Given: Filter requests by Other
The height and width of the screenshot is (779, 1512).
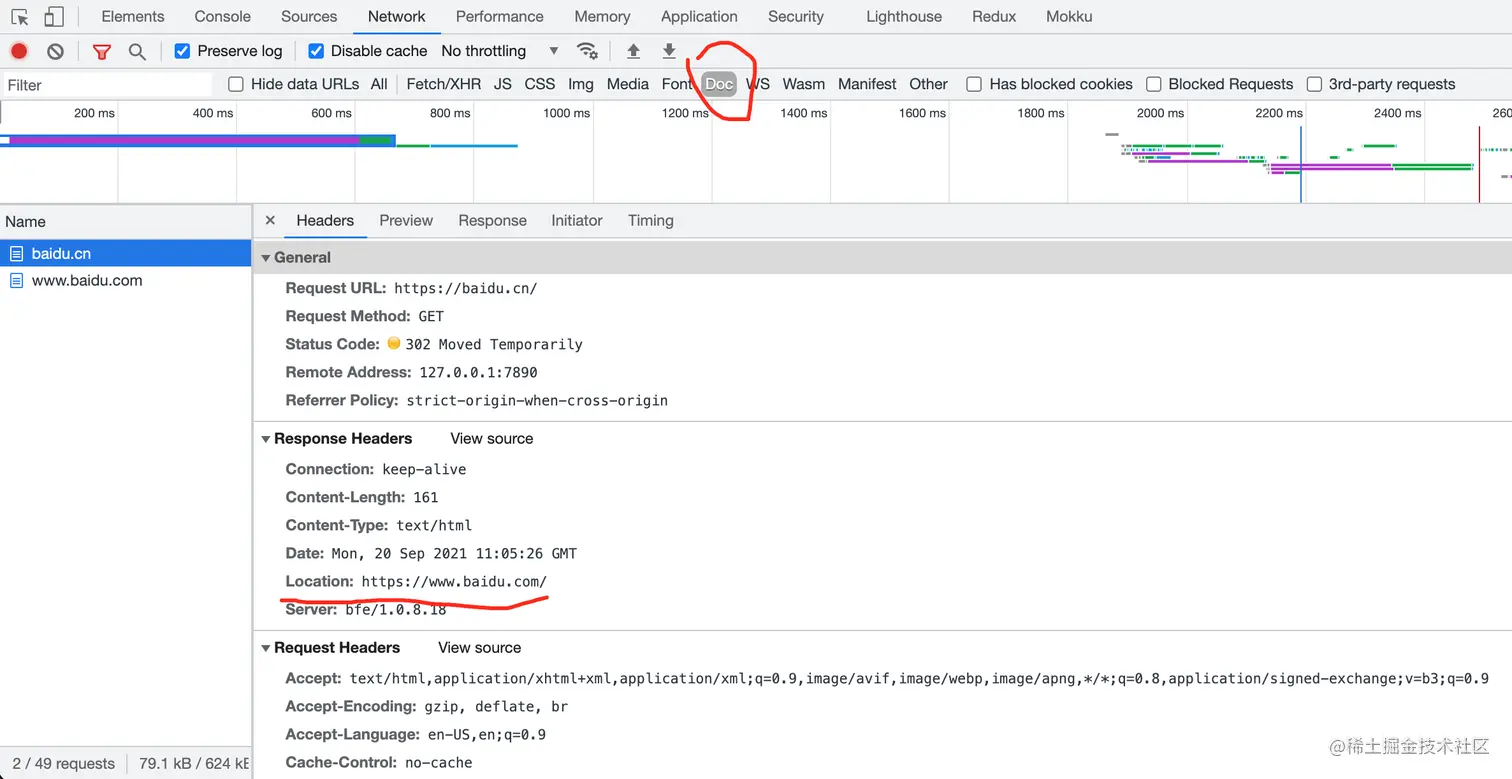Looking at the screenshot, I should click(929, 84).
